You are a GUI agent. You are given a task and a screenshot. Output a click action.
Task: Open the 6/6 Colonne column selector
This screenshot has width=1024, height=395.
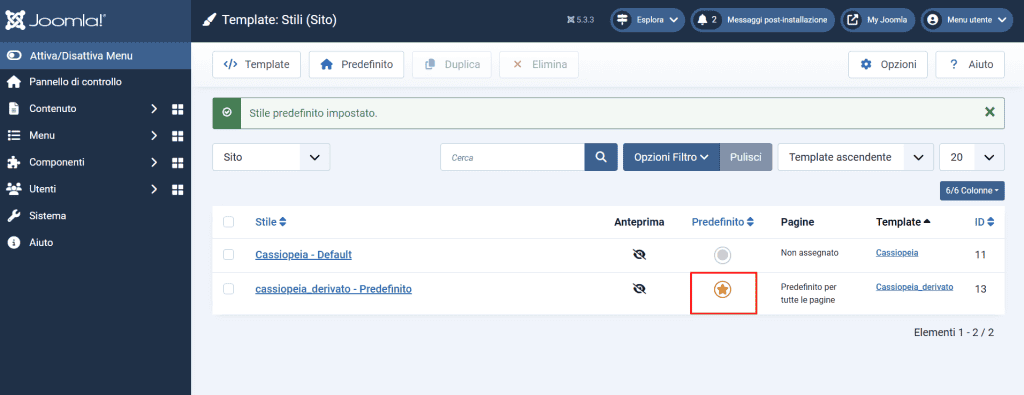[972, 191]
